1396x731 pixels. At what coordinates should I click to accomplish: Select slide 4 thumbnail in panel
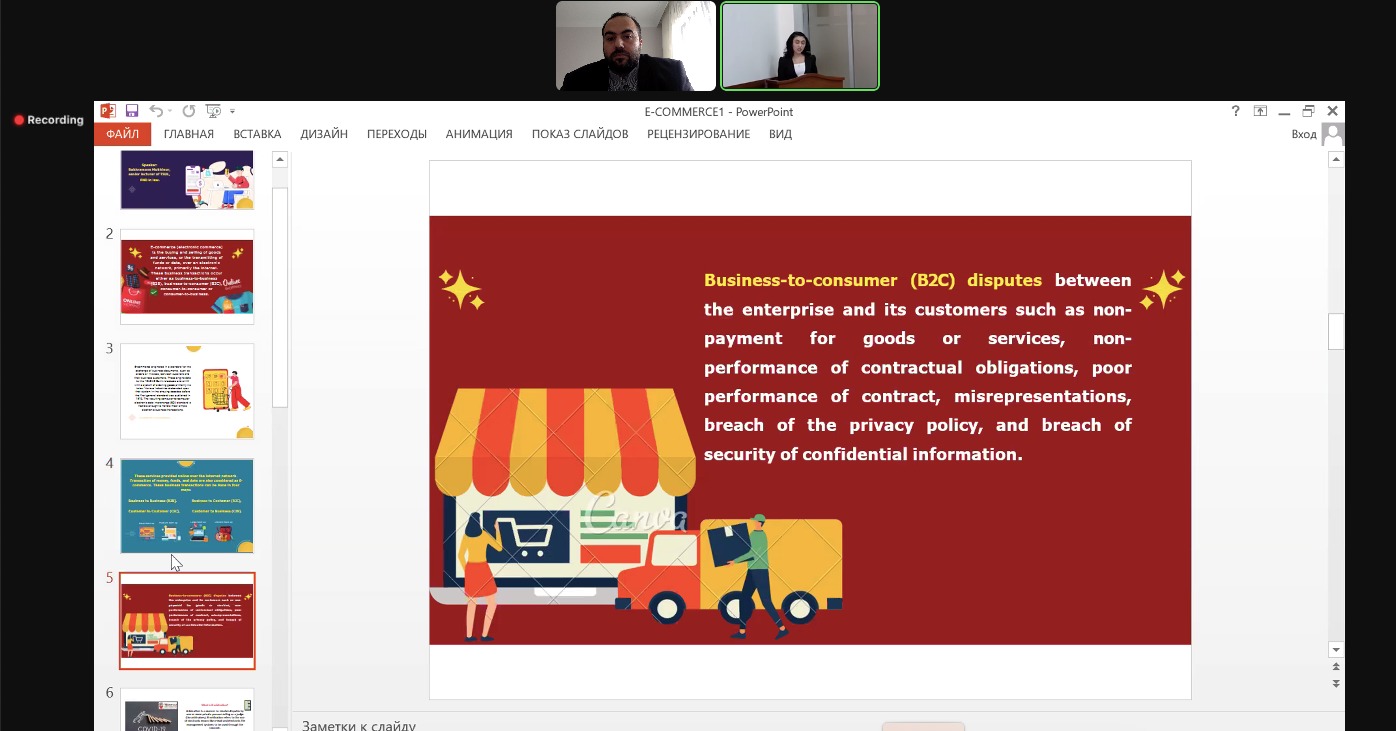tap(187, 506)
